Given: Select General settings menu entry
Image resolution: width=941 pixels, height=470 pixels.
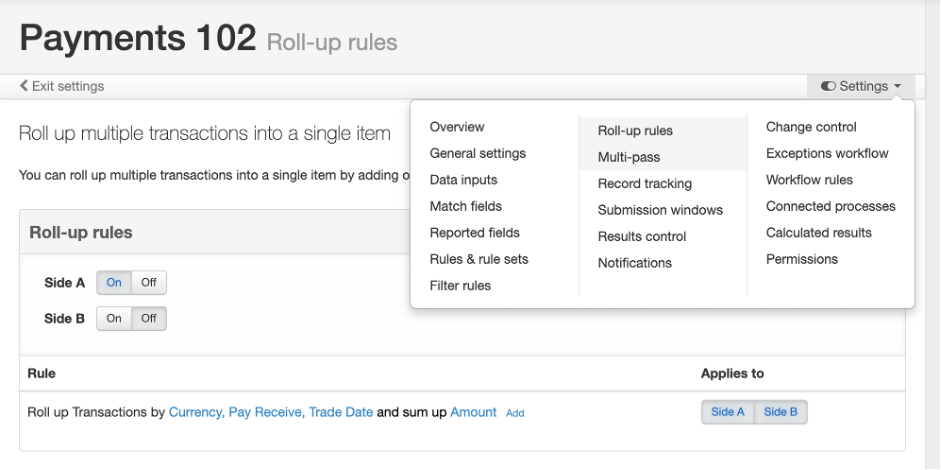Looking at the screenshot, I should click(x=477, y=153).
